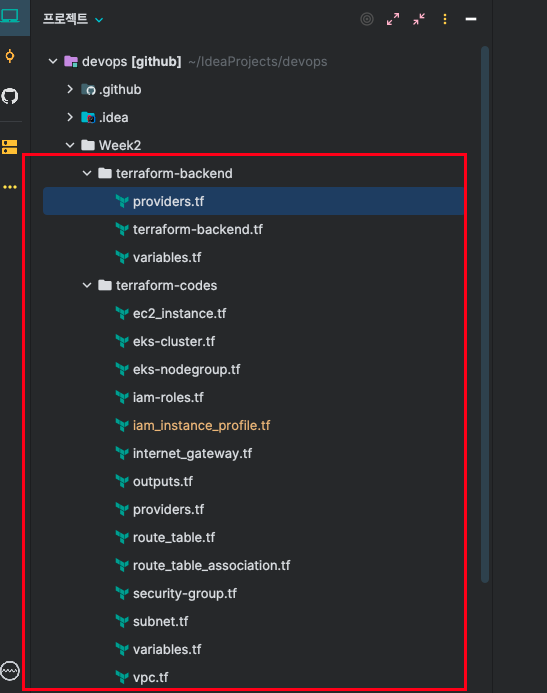This screenshot has width=547, height=693.
Task: Select providers.tf under terraform-backend
Action: (x=253, y=201)
